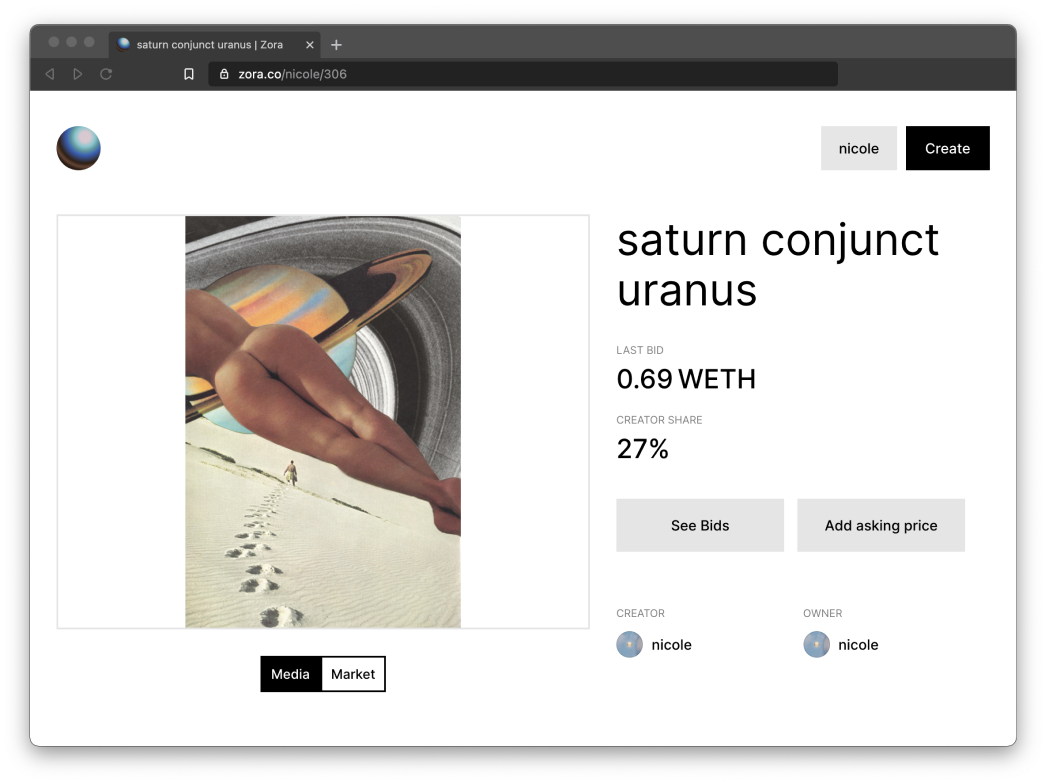1049x782 pixels.
Task: Click the owner nicole avatar
Action: pyautogui.click(x=816, y=645)
